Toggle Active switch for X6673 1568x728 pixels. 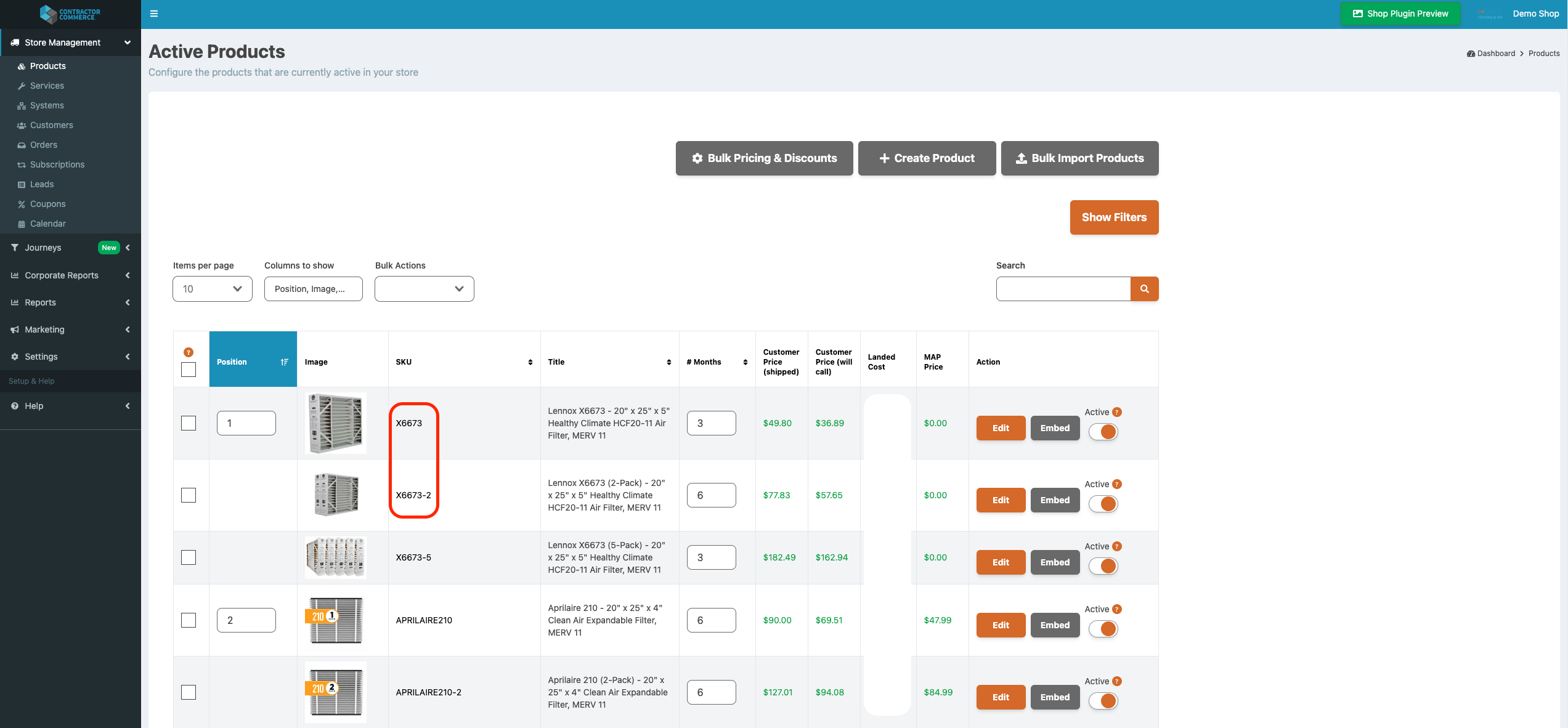click(x=1103, y=432)
